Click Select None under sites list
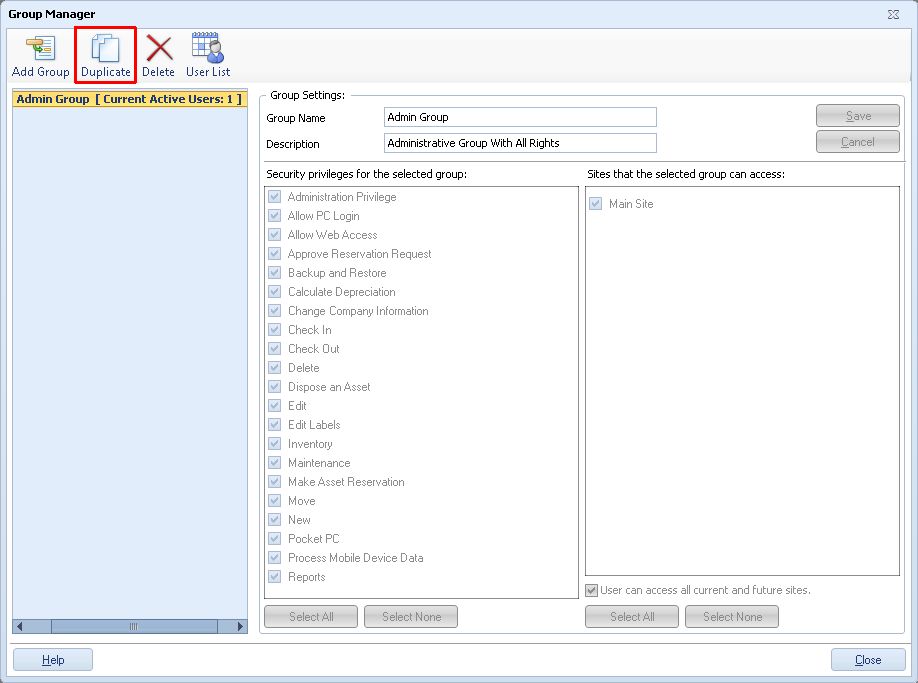Viewport: 918px width, 683px height. point(732,617)
